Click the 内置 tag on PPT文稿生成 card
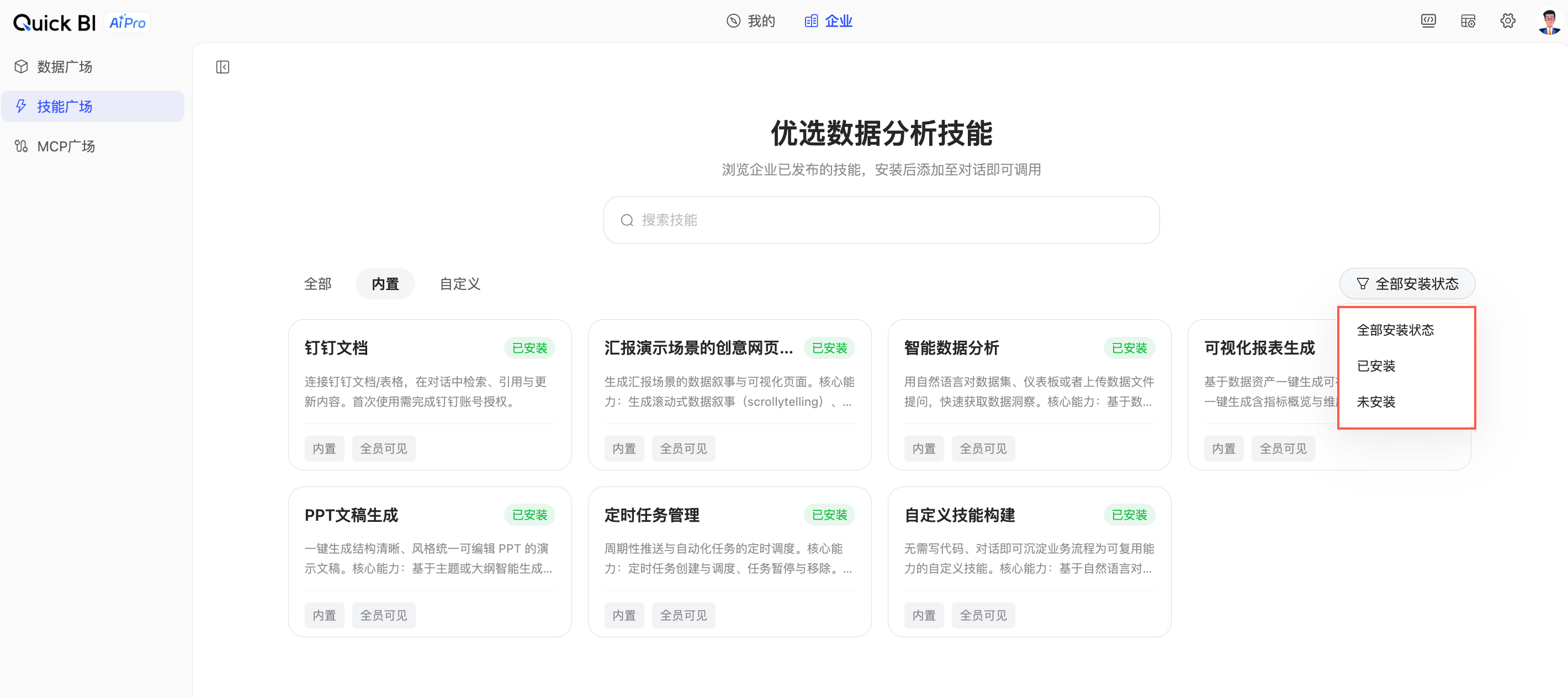Image resolution: width=1568 pixels, height=698 pixels. 325,615
